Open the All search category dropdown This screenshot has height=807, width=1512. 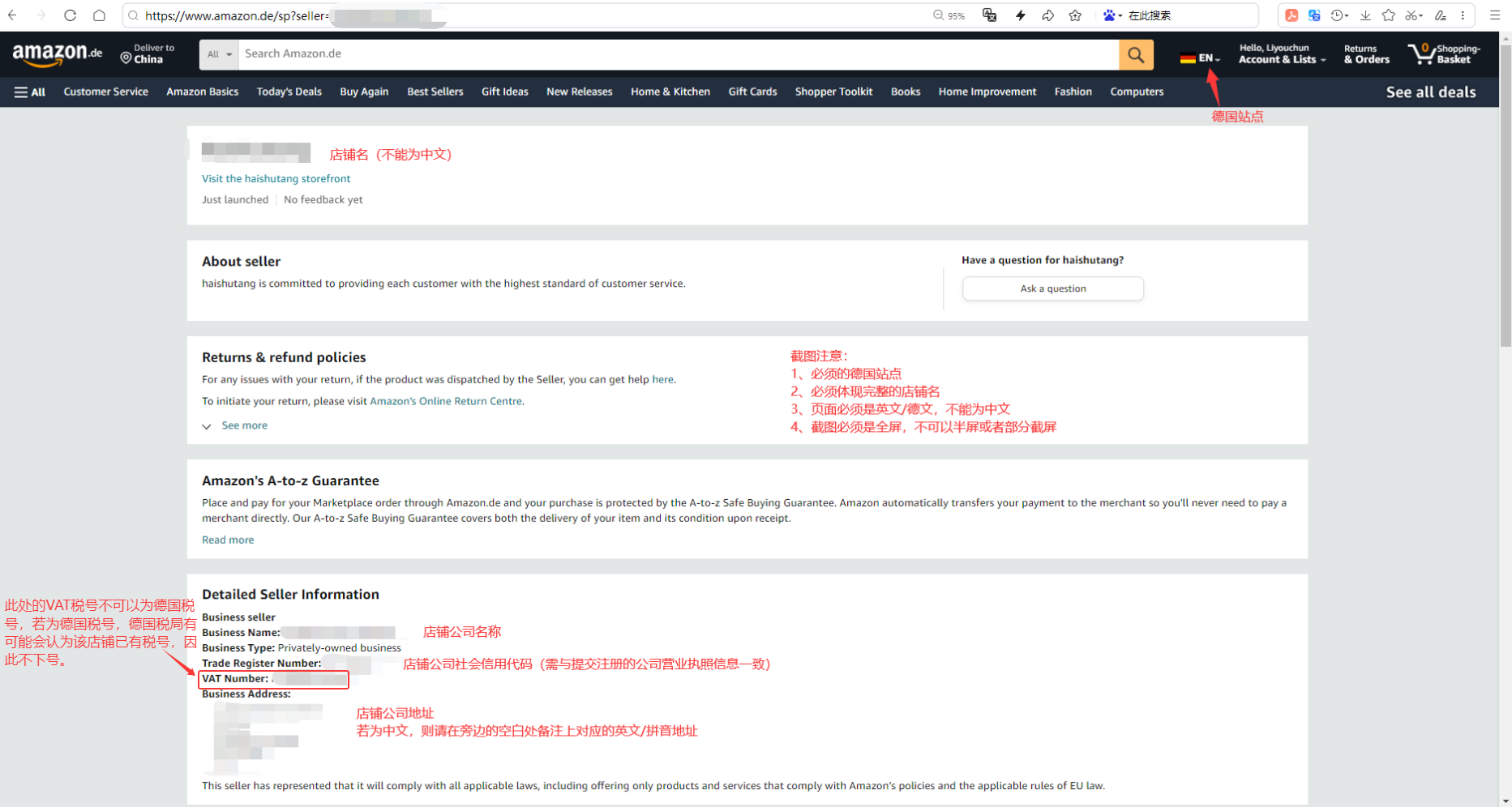[x=219, y=54]
